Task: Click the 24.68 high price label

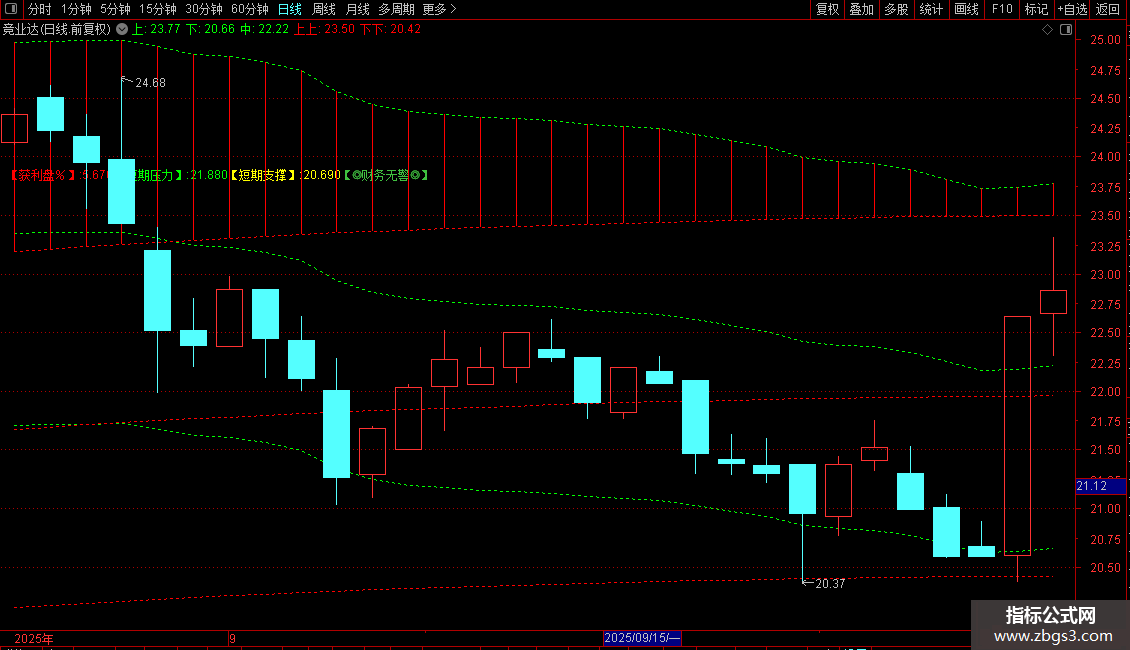Action: 151,83
